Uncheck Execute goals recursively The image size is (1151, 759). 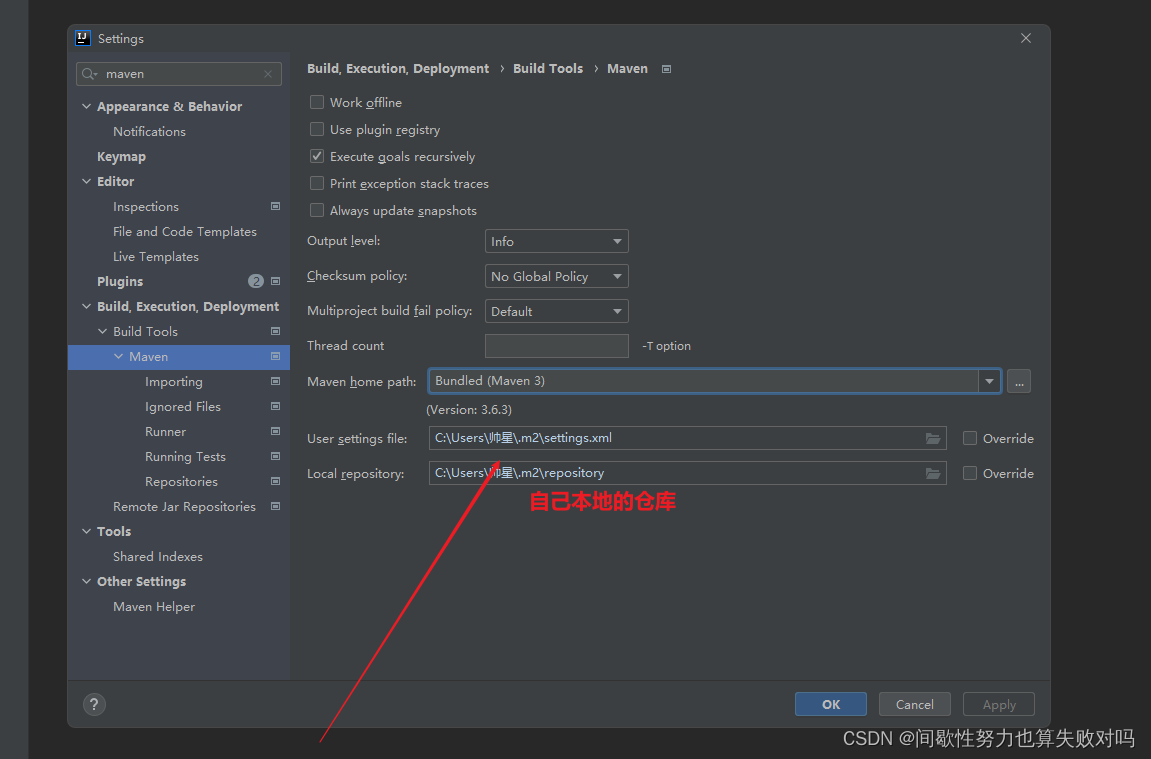click(x=316, y=156)
